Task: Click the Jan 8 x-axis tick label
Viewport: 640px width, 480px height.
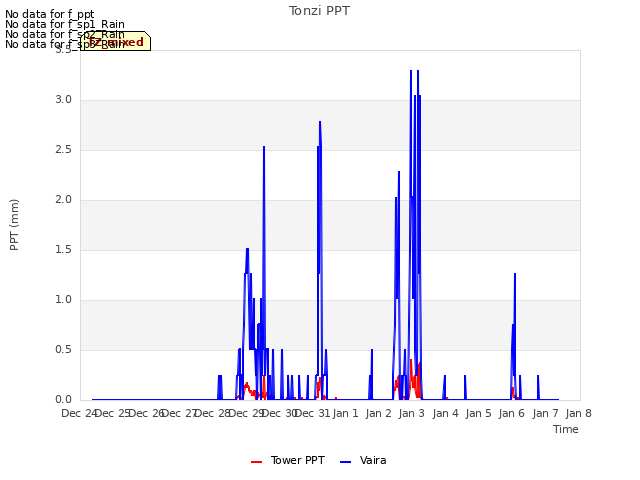Action: pos(578,413)
